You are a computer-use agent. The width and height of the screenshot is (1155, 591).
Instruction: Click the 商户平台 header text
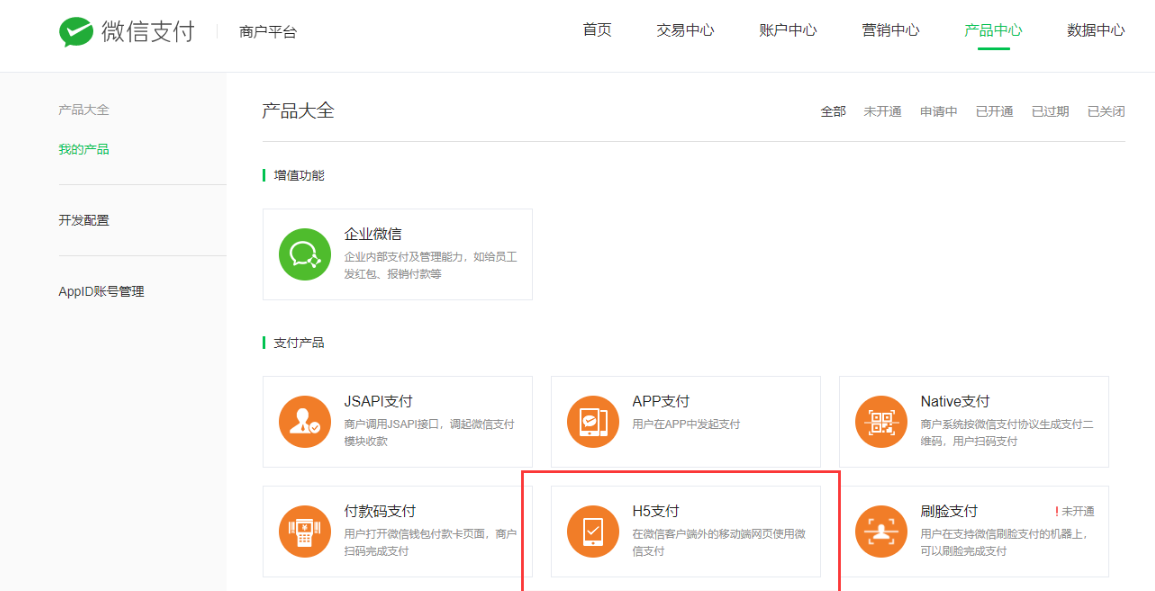(268, 32)
